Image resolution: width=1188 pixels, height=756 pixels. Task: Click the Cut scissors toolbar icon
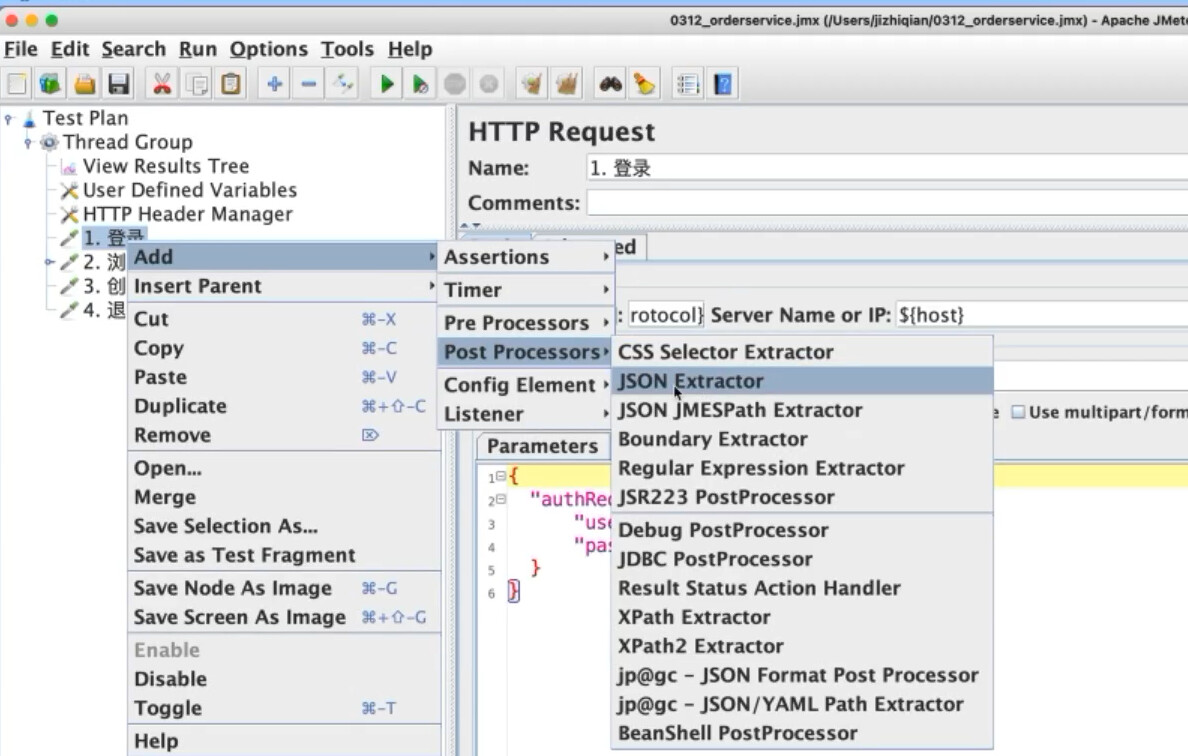click(x=161, y=83)
